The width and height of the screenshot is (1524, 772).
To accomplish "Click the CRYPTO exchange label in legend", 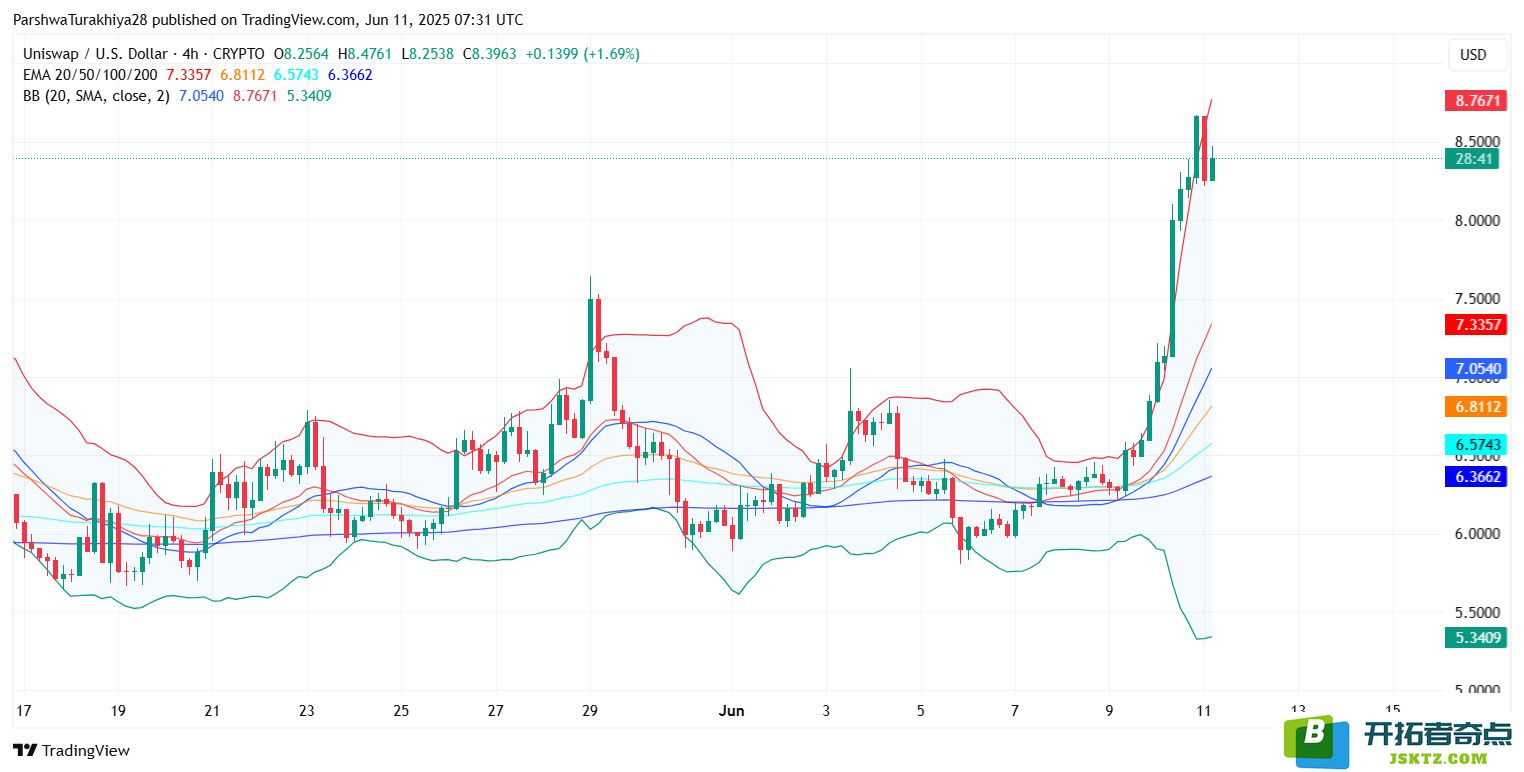I will [240, 54].
